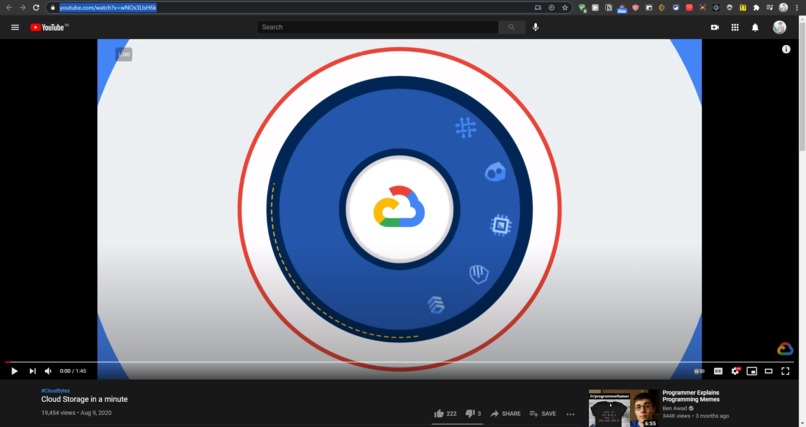
Task: Show the video info card icon
Action: [786, 49]
